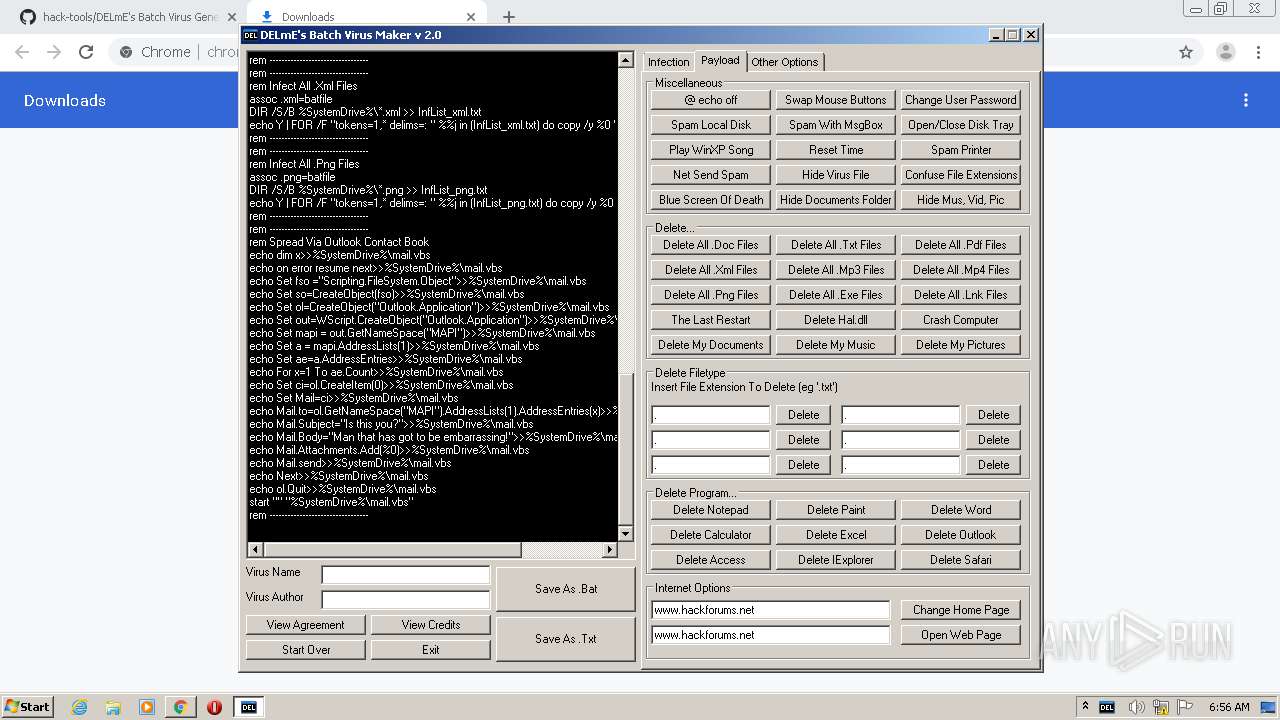
Task: Click Save As .Txt button
Action: click(x=566, y=639)
